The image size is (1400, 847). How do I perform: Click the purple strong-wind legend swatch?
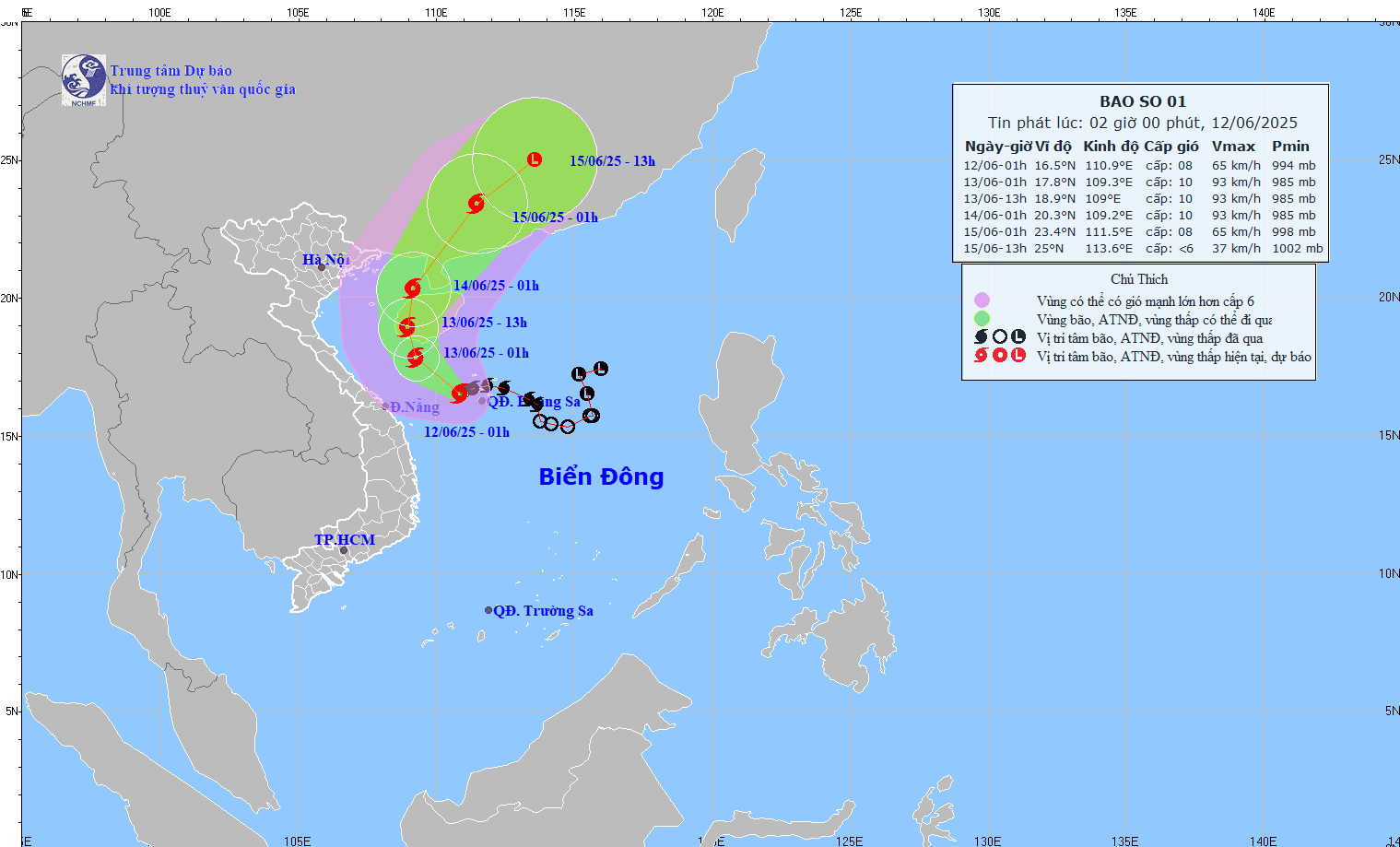[x=982, y=300]
